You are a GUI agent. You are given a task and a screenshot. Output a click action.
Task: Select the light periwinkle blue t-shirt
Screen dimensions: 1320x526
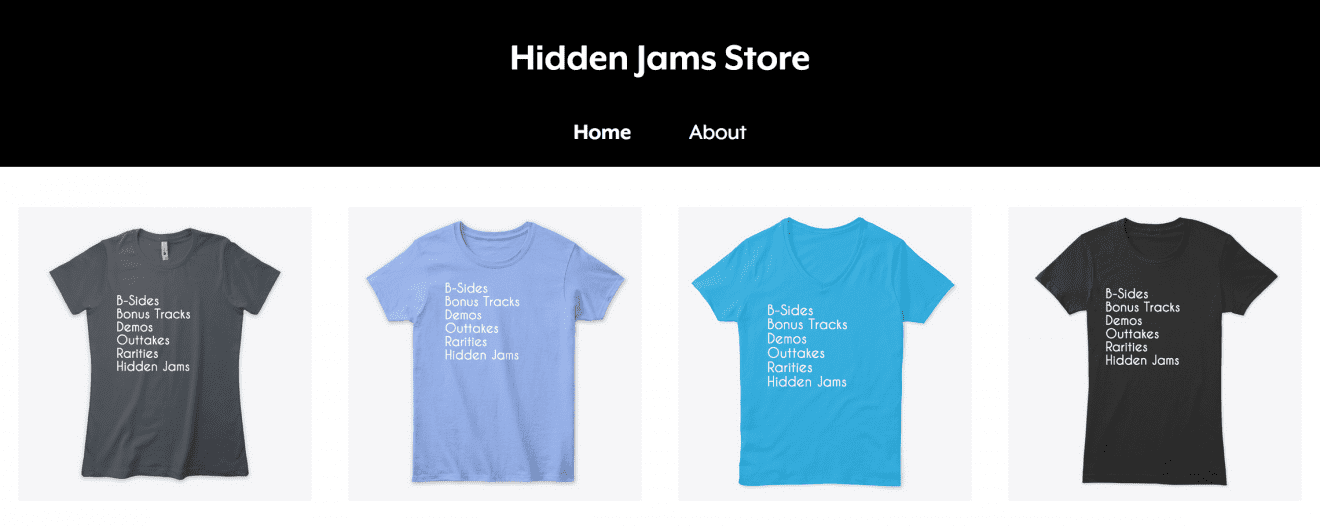click(495, 354)
